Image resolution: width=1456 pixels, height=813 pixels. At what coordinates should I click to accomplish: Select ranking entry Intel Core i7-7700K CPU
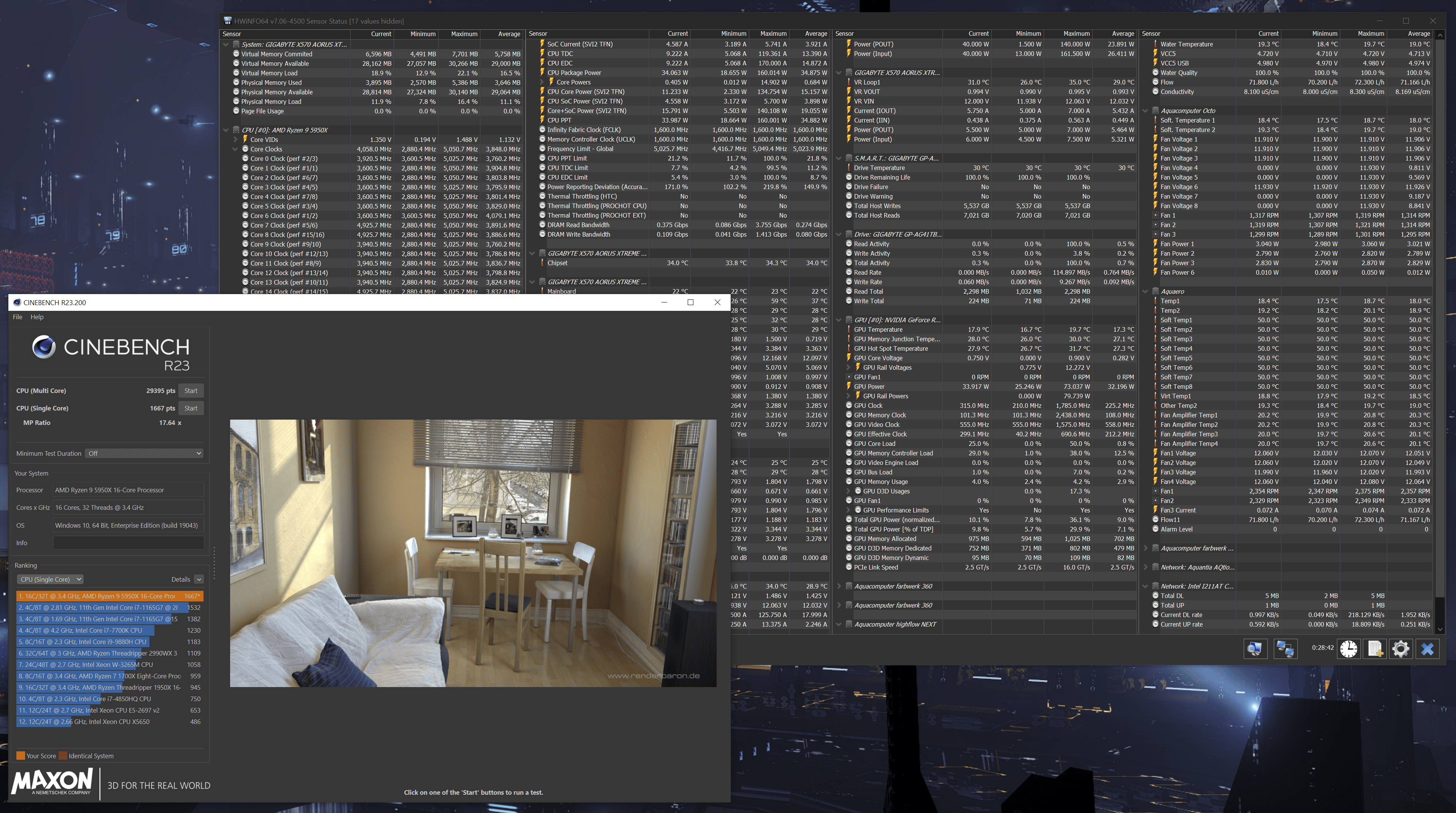(x=110, y=630)
